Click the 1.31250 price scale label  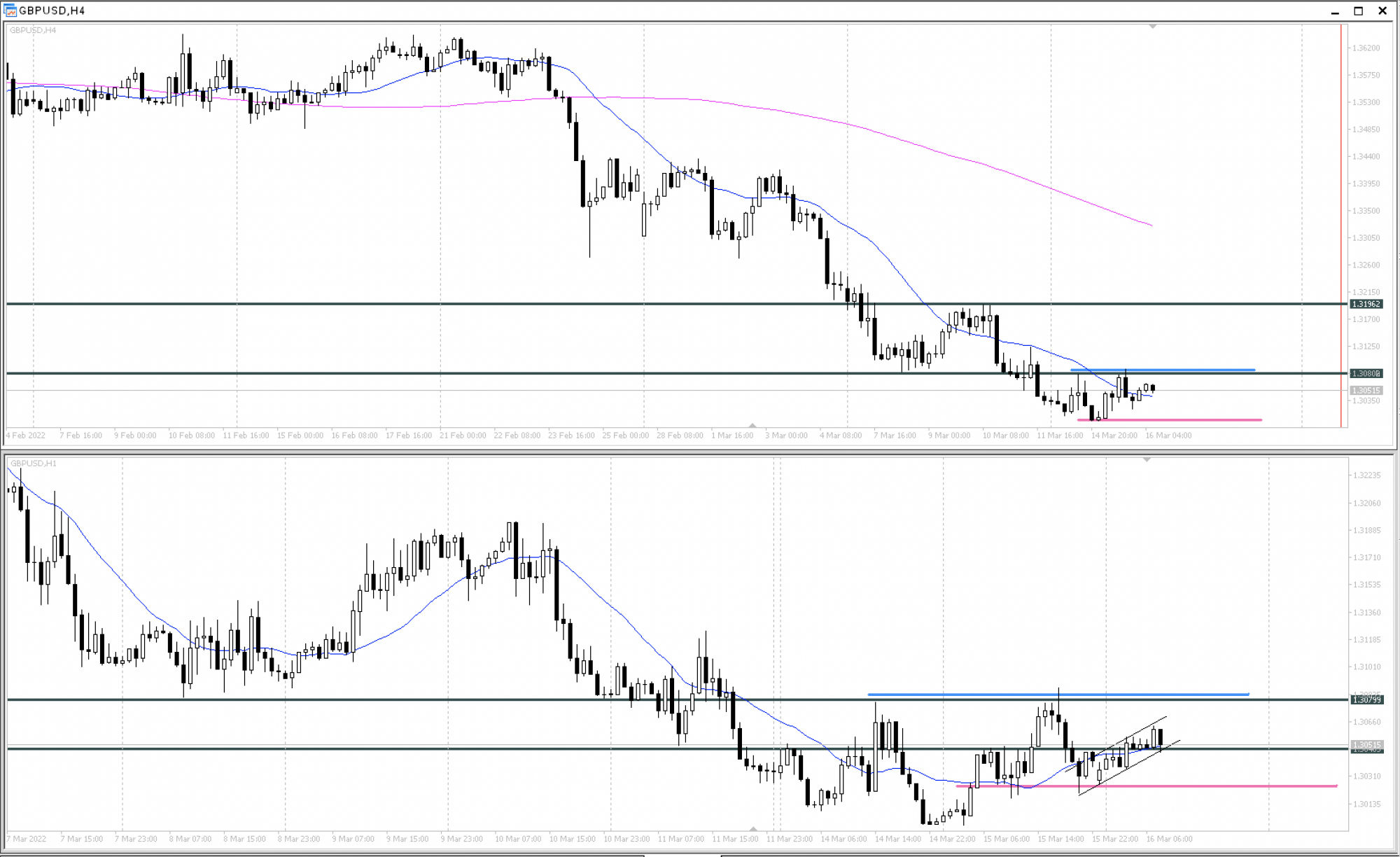(x=1366, y=347)
